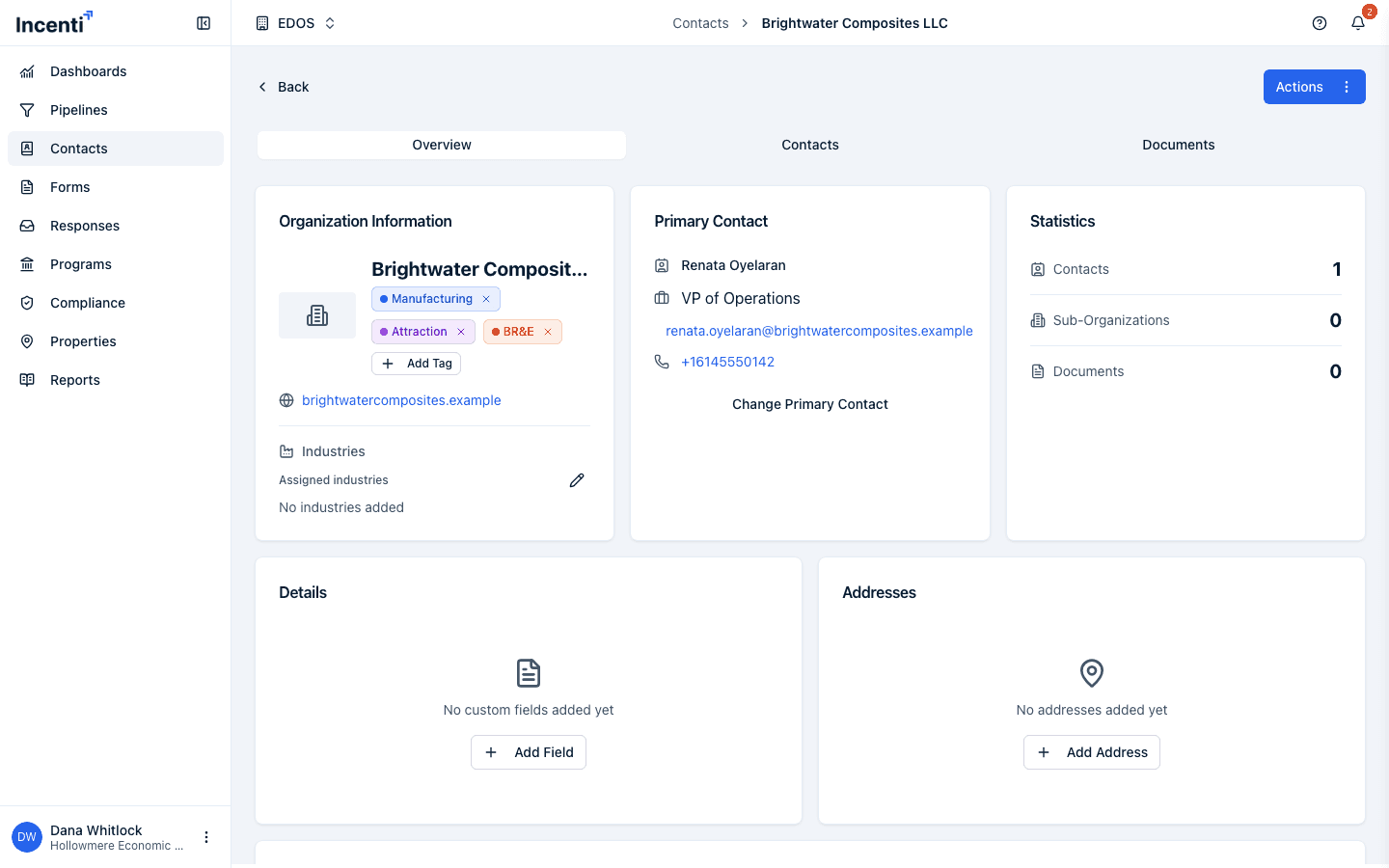Switch to the Overview tab
Screen dimensions: 1389x868
tap(442, 145)
